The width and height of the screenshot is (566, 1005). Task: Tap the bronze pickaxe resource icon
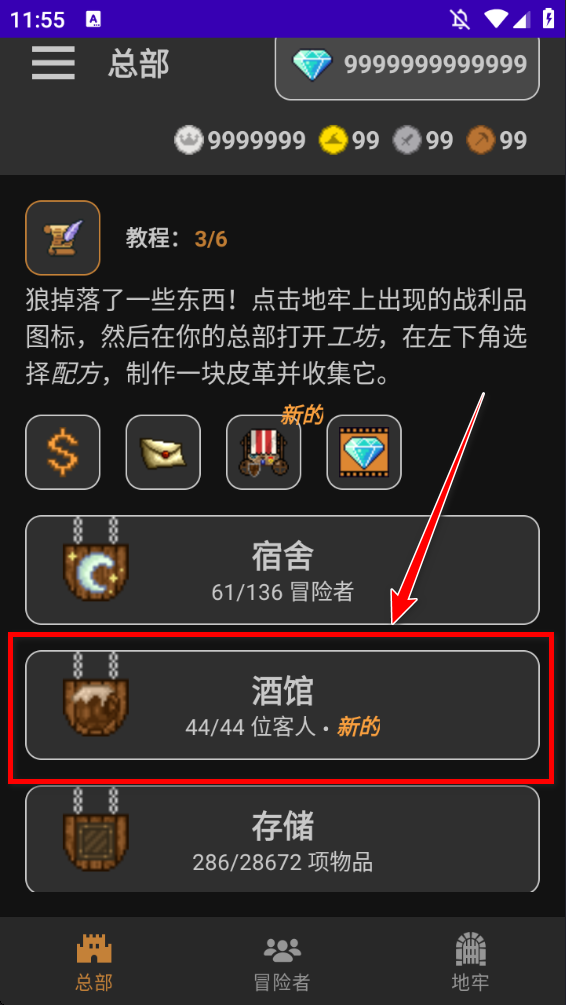click(481, 140)
